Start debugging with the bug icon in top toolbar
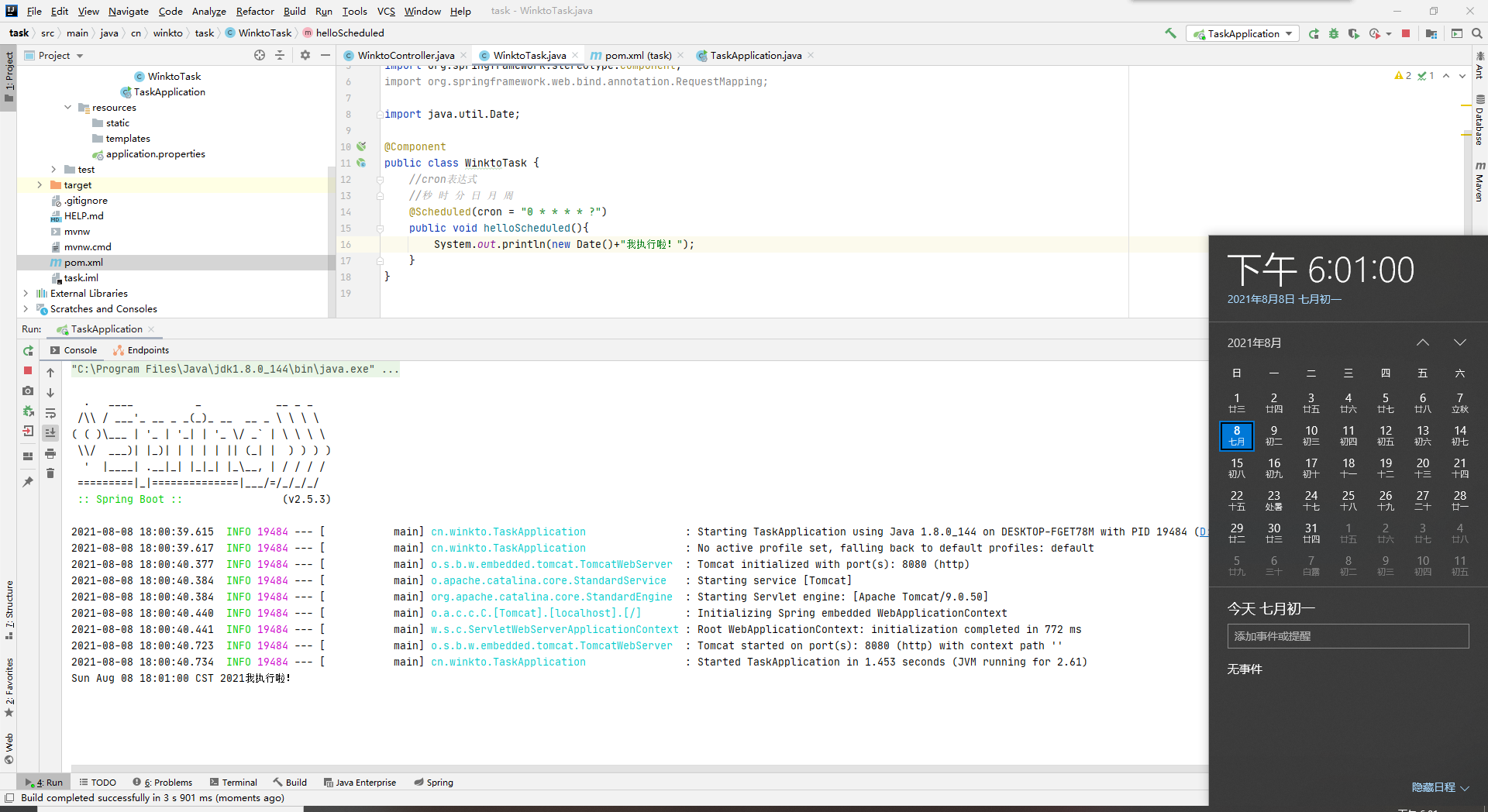Image resolution: width=1488 pixels, height=812 pixels. point(1334,33)
